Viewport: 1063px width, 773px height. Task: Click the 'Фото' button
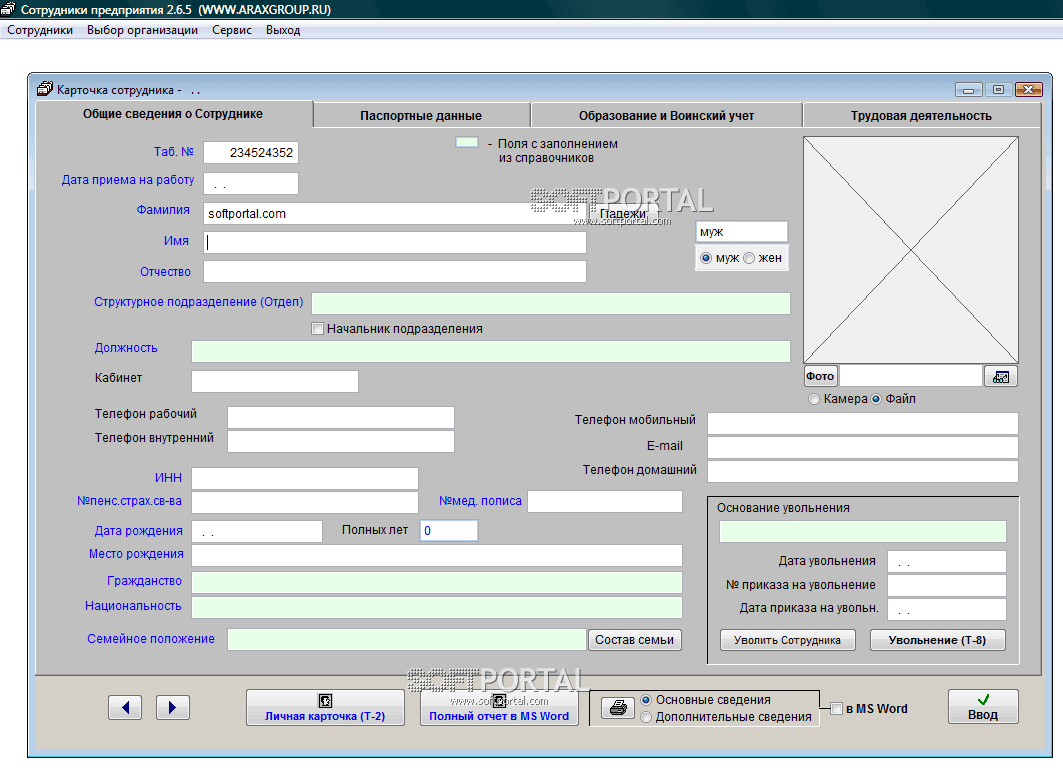[x=820, y=376]
